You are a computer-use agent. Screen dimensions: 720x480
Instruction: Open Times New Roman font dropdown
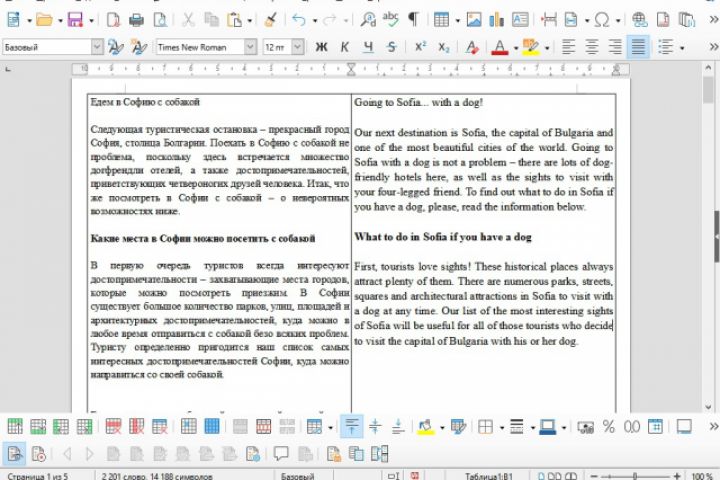(x=250, y=47)
